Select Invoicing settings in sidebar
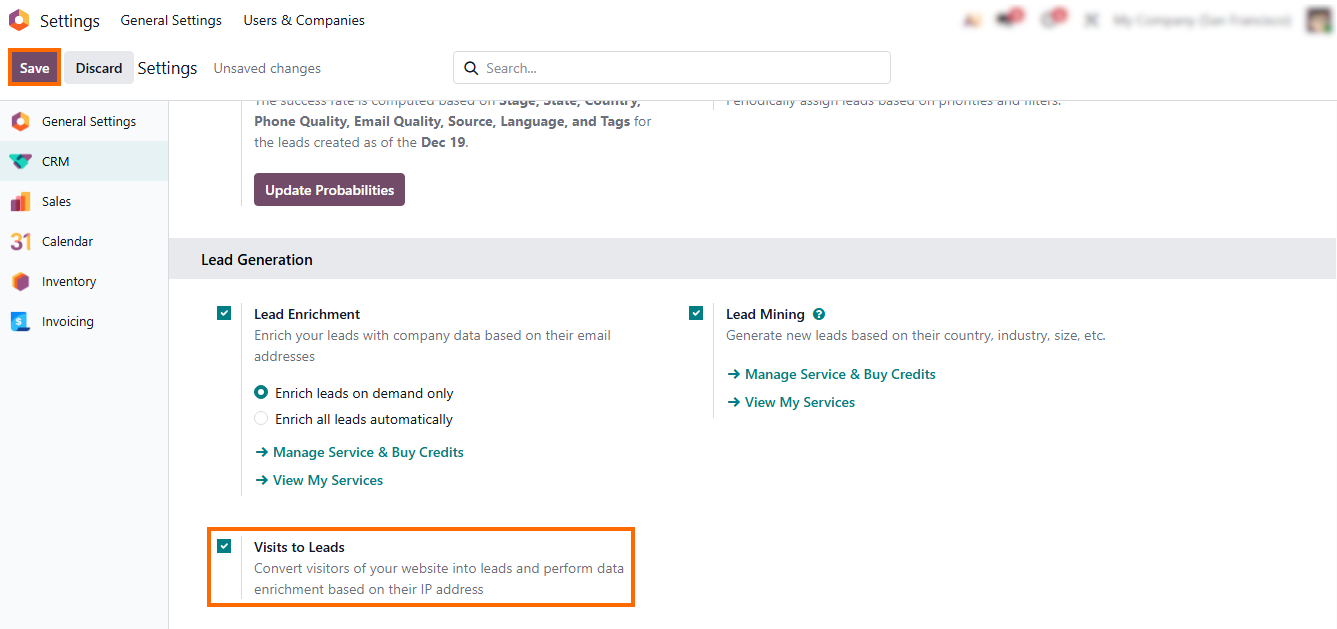 point(67,321)
